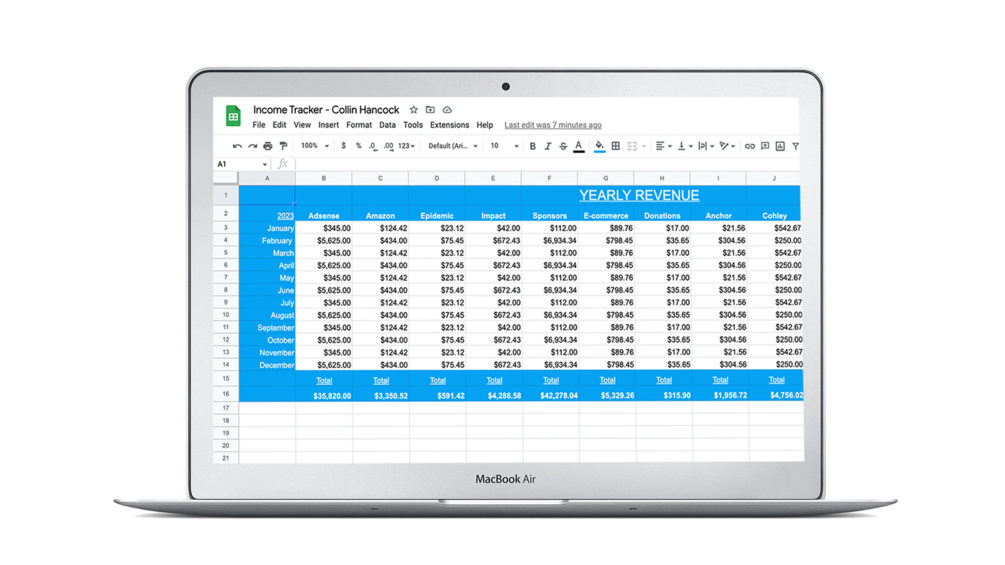The height and width of the screenshot is (565, 1005).
Task: Open more number formats 123 dropdown
Action: [x=406, y=146]
